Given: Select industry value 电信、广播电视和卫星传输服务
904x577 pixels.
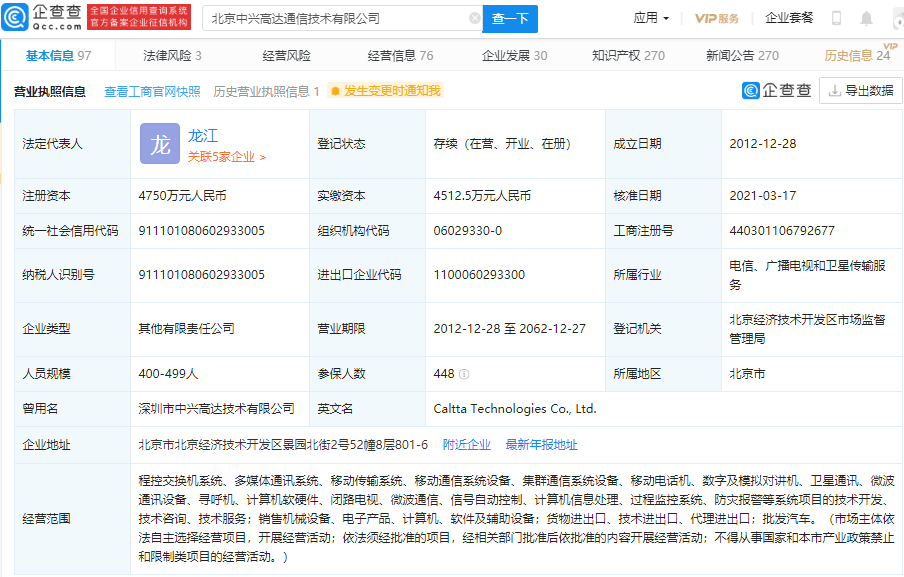Looking at the screenshot, I should (807, 275).
